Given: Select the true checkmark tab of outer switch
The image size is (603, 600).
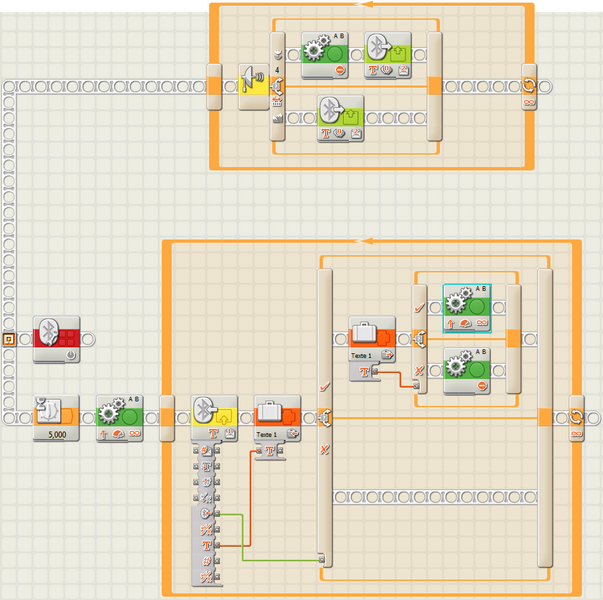Looking at the screenshot, I should 323,384.
